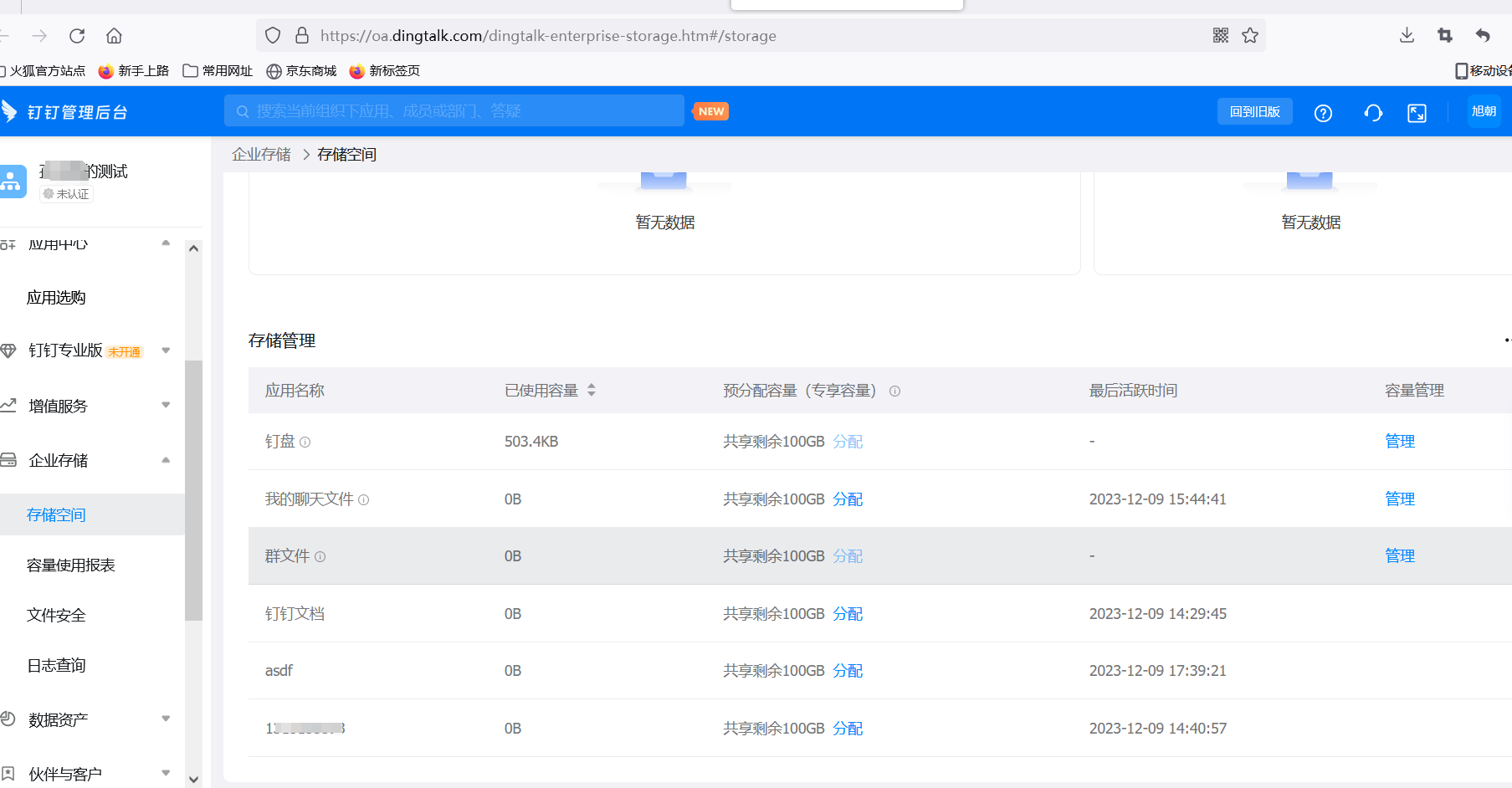This screenshot has width=1512, height=788.
Task: Click the browser reload button
Action: (x=77, y=36)
